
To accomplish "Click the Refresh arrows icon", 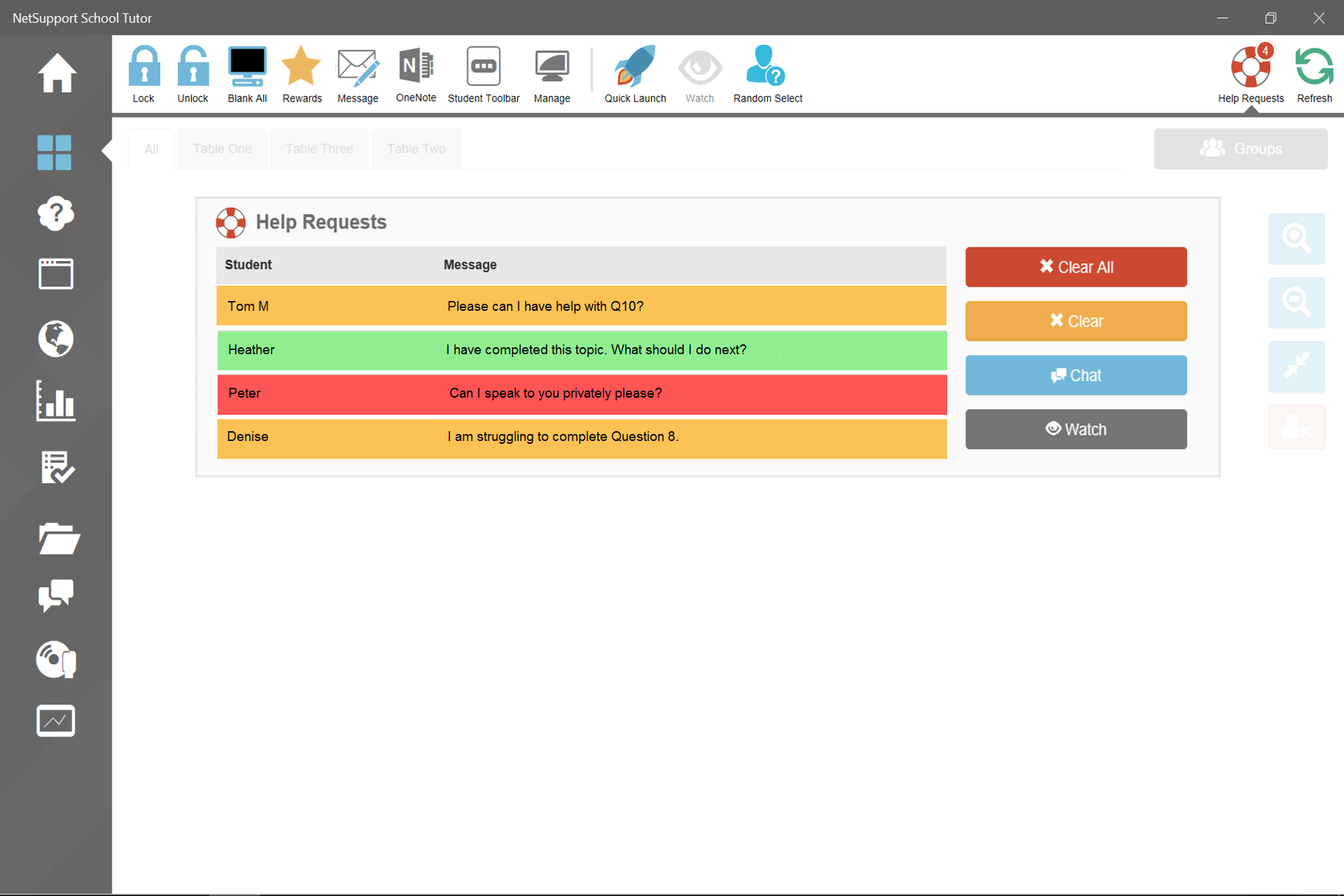I will pos(1314,67).
